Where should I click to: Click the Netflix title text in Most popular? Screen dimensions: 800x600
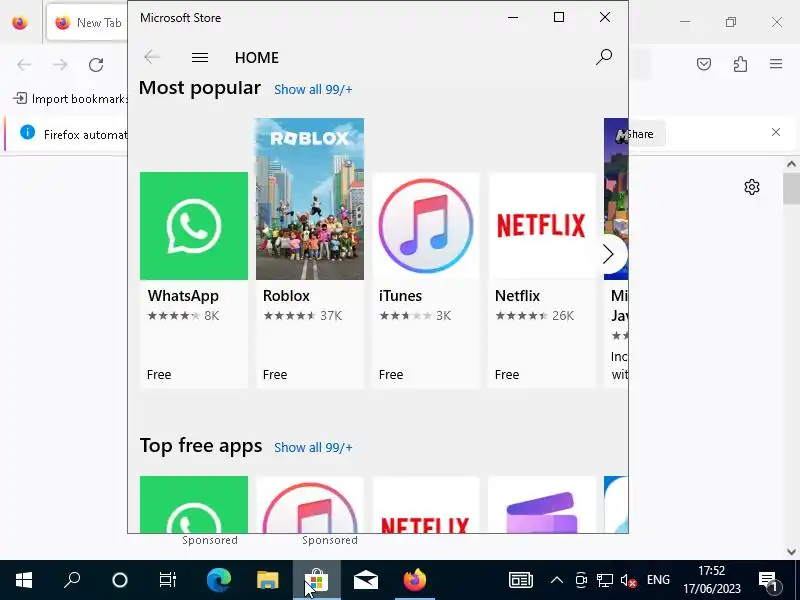(517, 296)
